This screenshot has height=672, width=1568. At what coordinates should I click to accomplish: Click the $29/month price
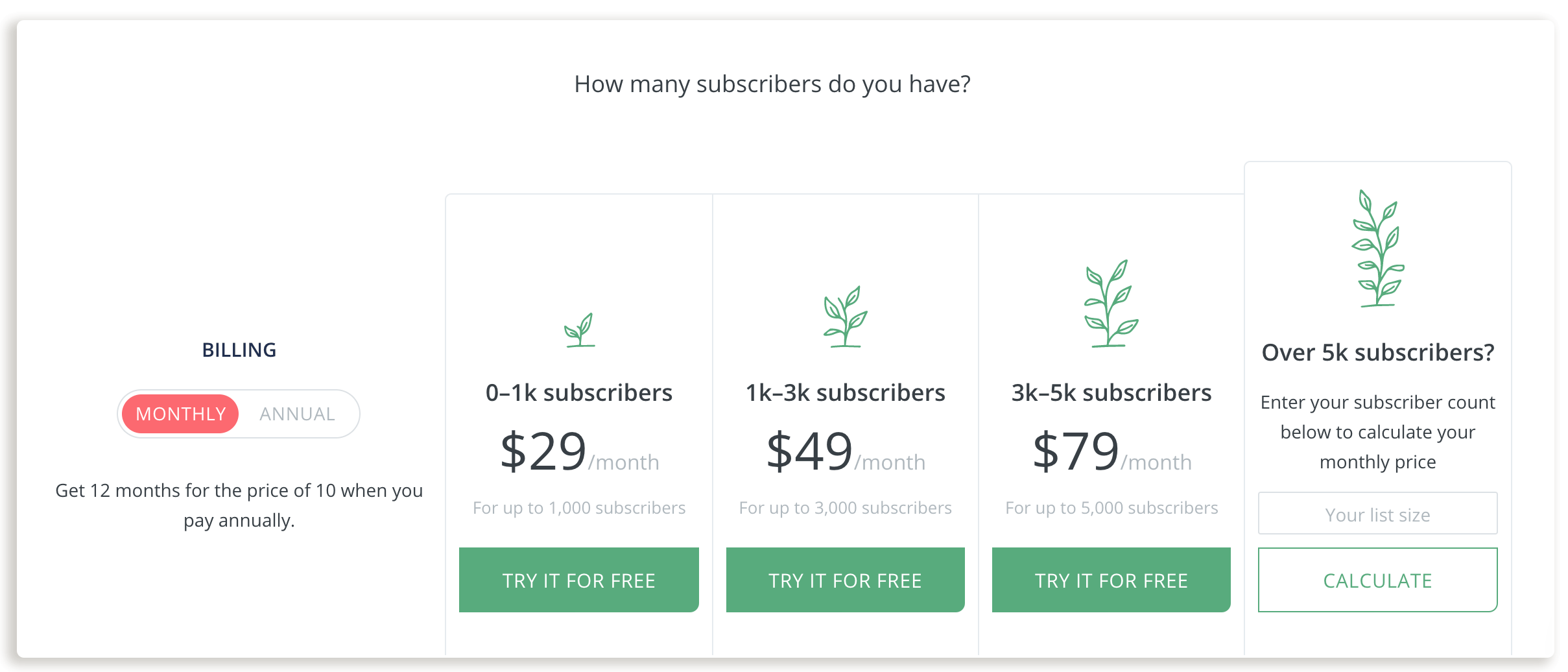579,451
